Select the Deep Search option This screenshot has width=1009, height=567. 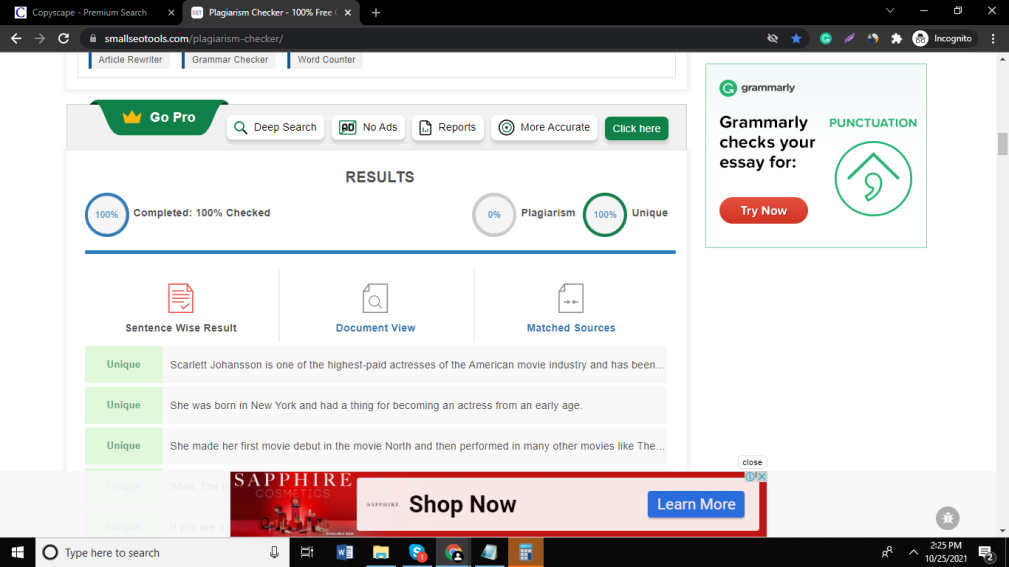[x=275, y=127]
